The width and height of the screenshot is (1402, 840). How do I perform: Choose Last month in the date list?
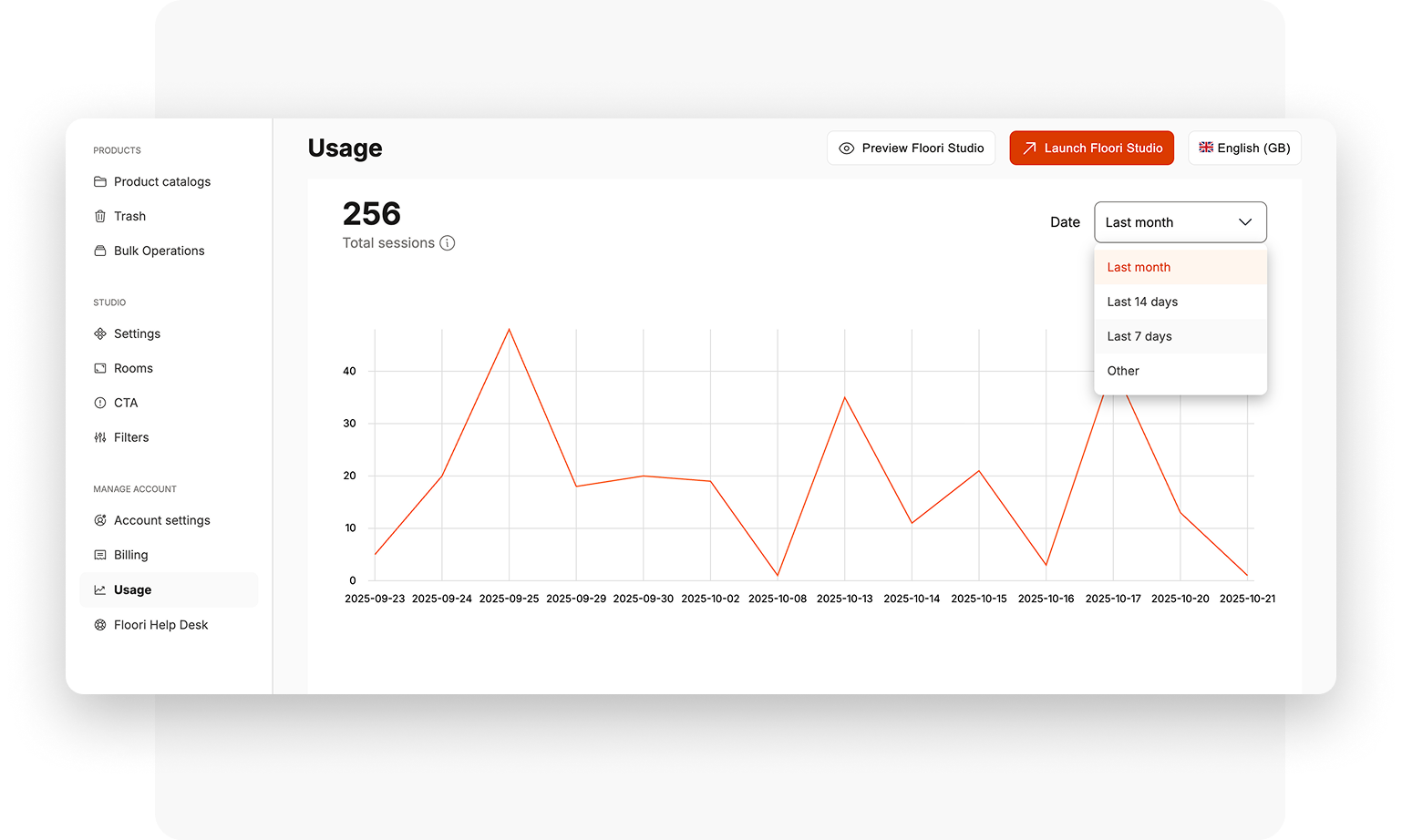point(1139,267)
